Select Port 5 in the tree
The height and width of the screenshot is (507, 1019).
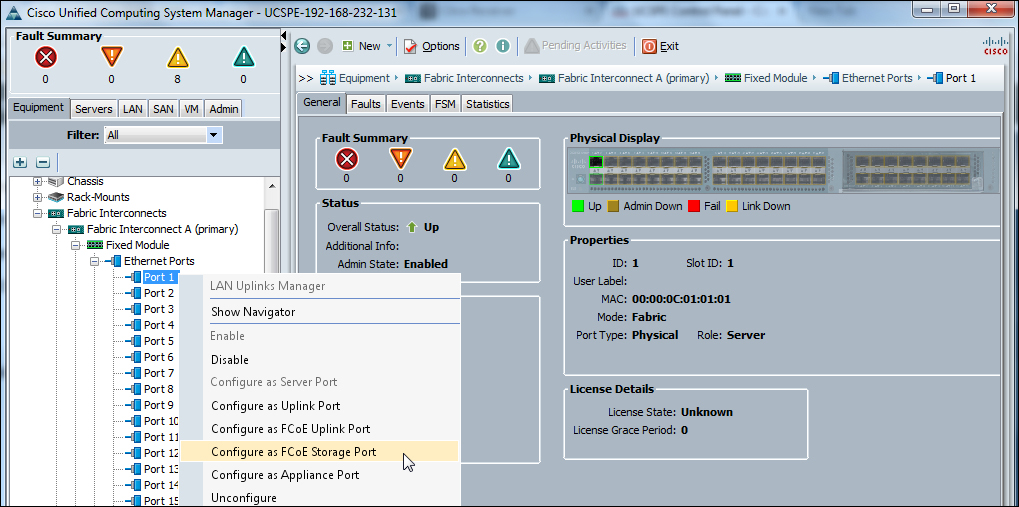(x=159, y=341)
